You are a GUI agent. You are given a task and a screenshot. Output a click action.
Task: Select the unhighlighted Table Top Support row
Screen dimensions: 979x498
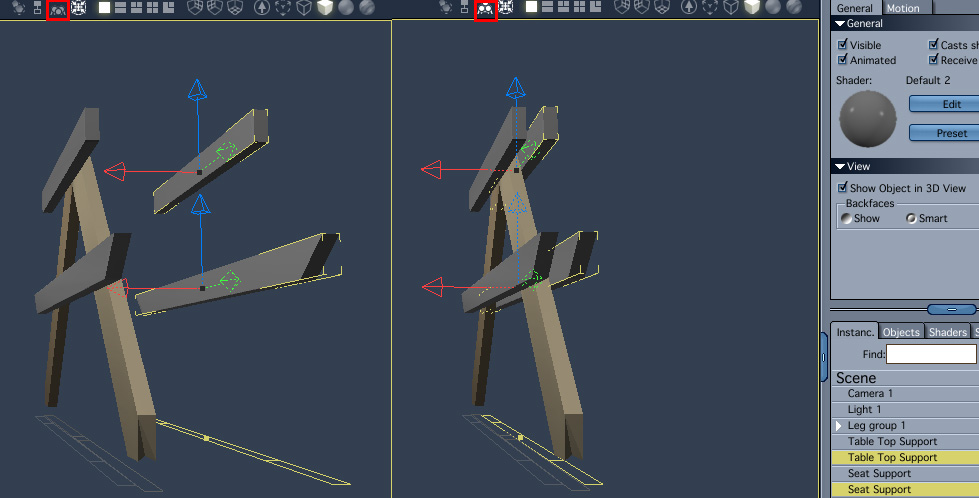(905, 441)
